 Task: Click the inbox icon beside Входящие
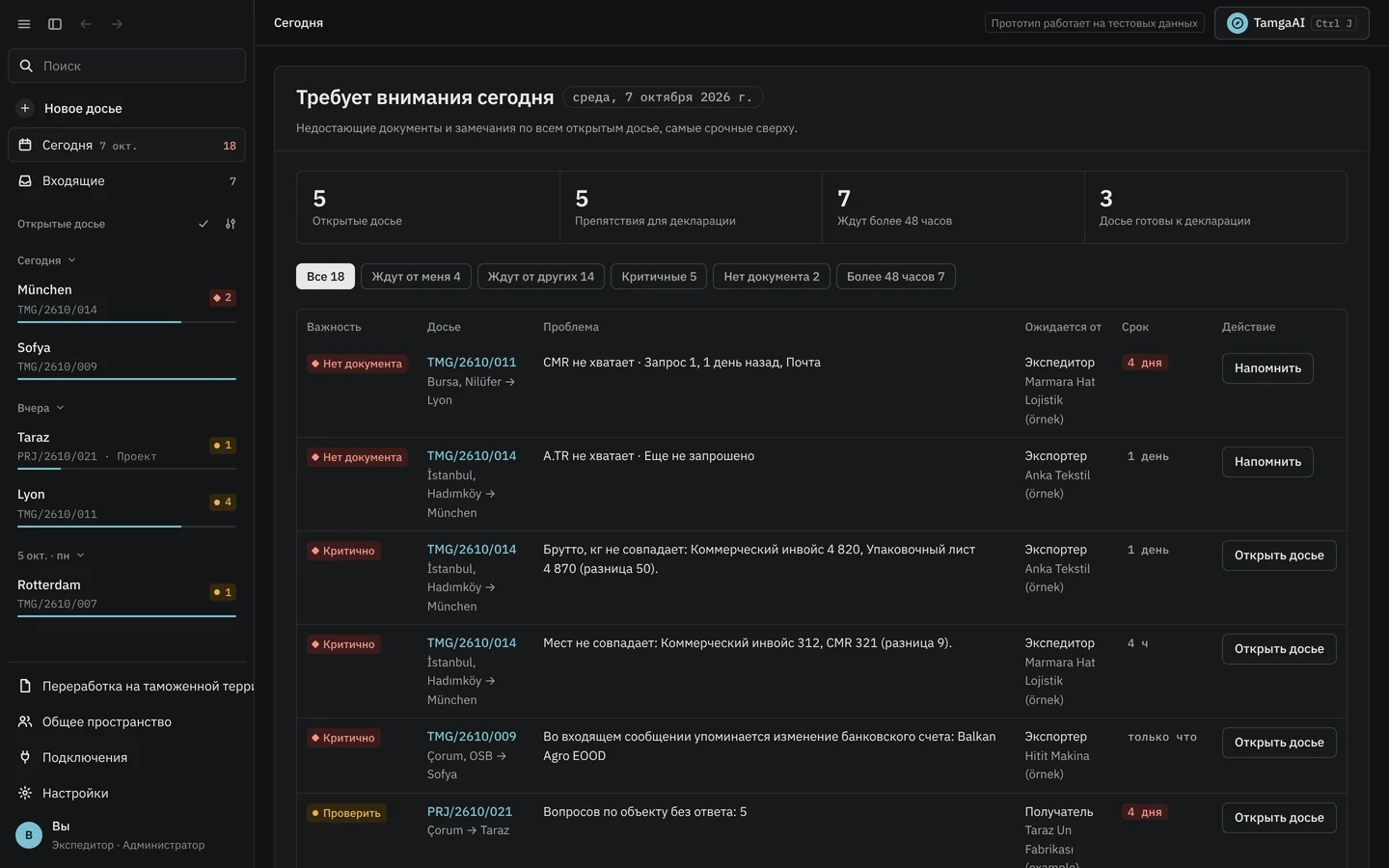coord(25,180)
